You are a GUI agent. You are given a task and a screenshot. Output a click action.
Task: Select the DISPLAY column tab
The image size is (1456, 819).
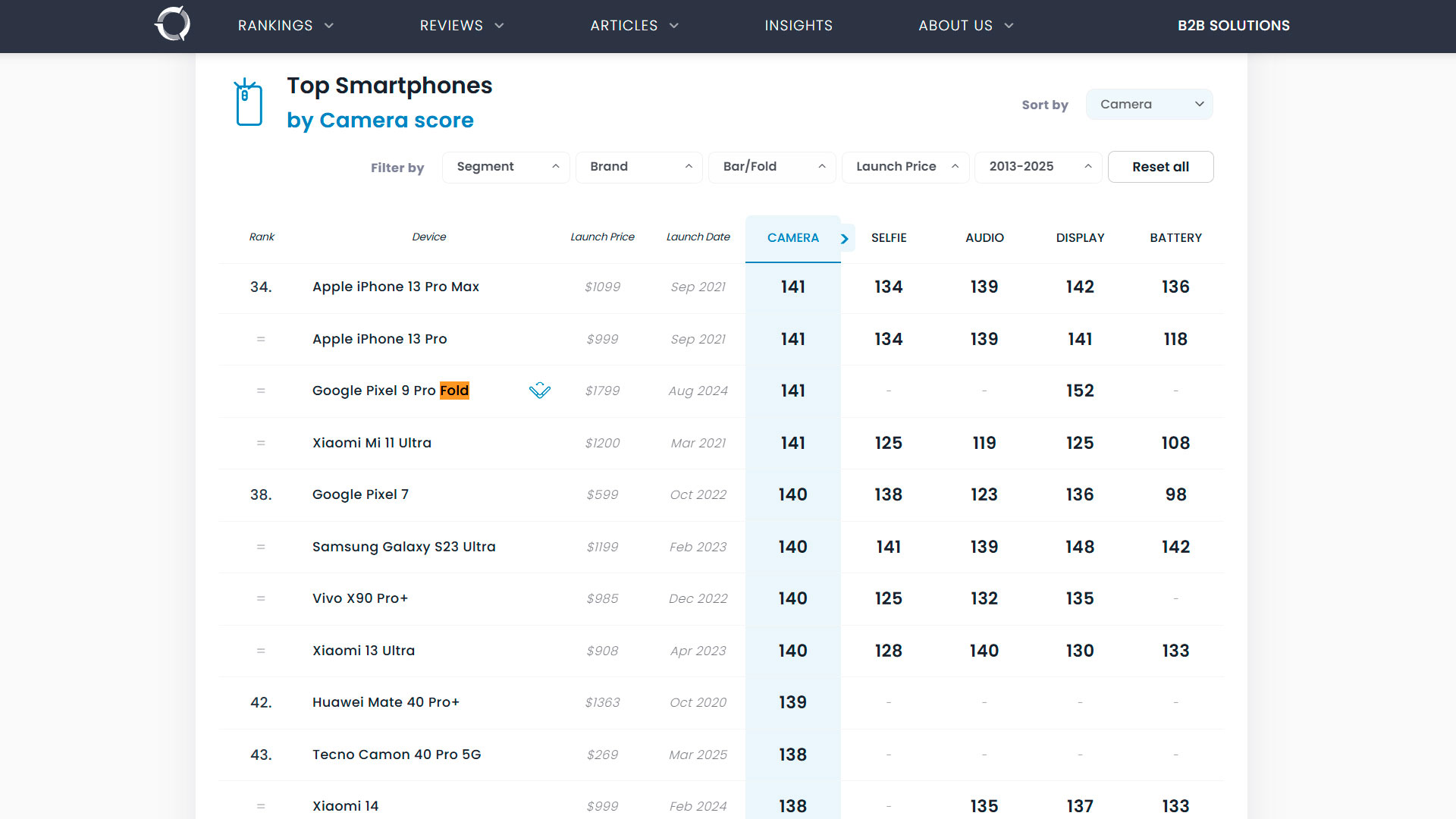pos(1080,238)
